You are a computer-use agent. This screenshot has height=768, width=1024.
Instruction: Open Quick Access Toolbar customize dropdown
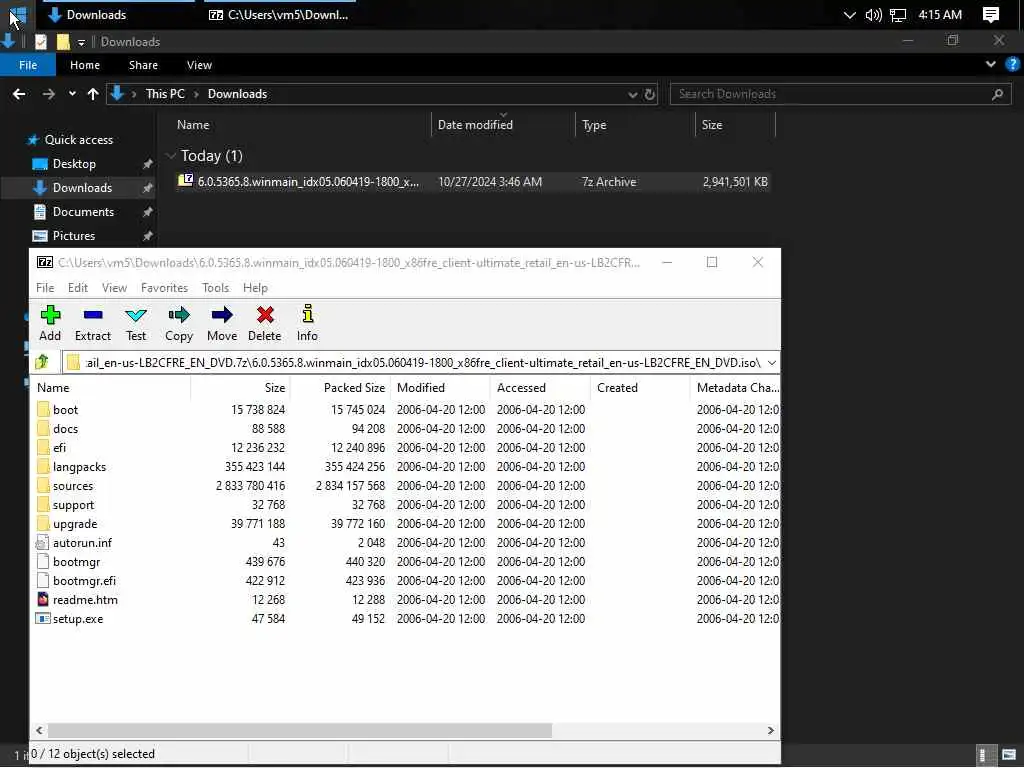(x=81, y=42)
